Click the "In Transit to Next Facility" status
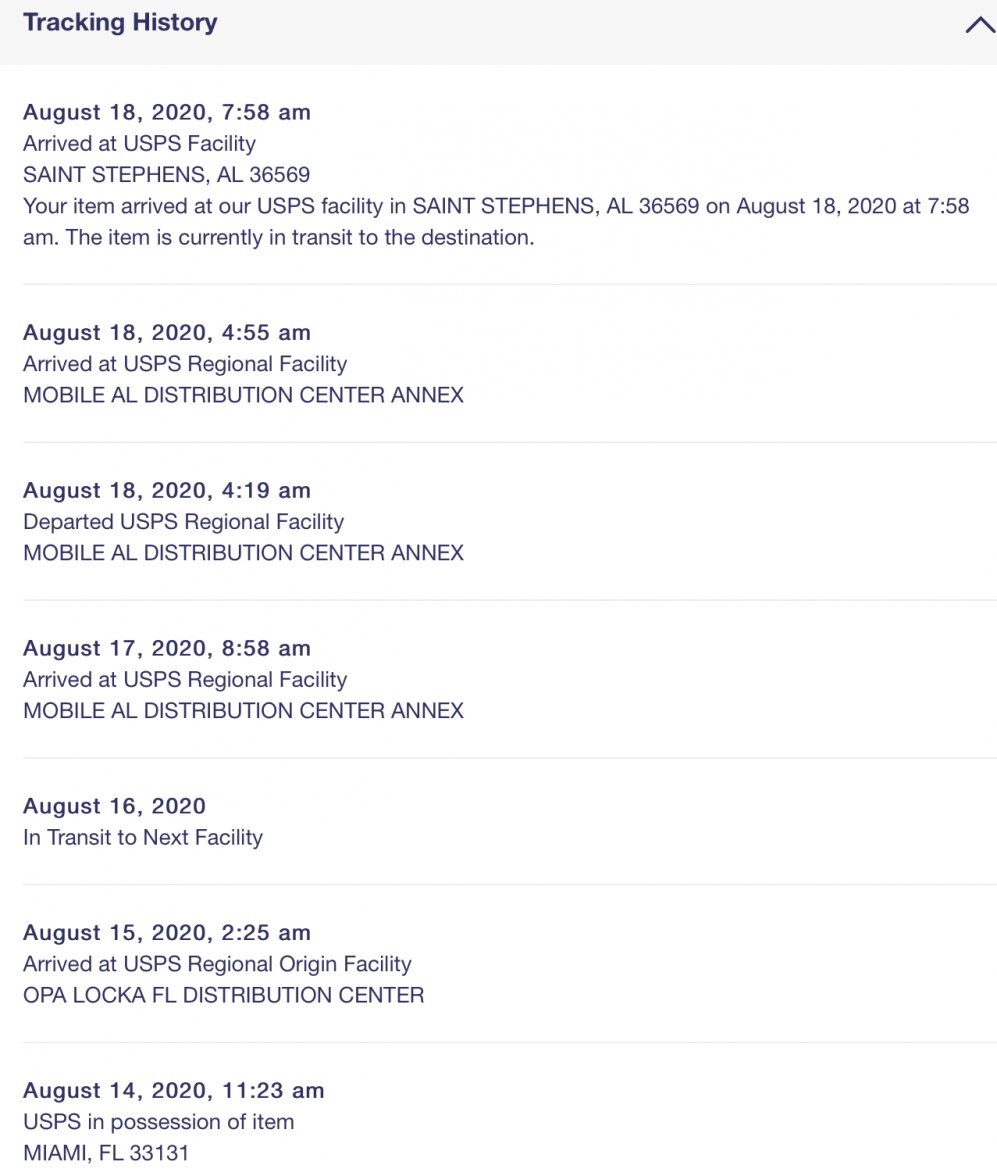The image size is (997, 1176). 143,838
